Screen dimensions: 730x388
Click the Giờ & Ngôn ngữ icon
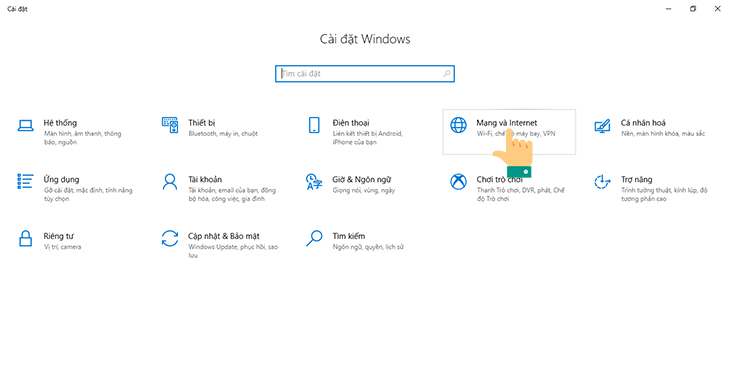point(314,182)
